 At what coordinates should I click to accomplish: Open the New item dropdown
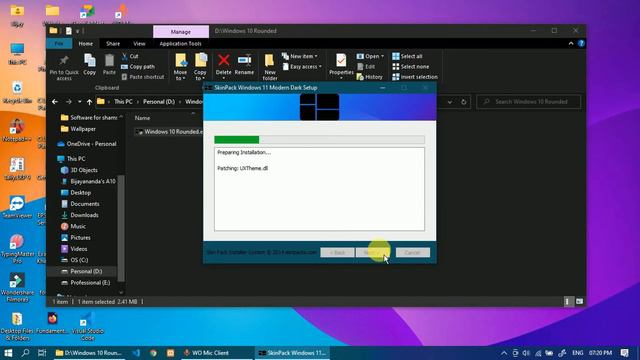click(x=300, y=56)
